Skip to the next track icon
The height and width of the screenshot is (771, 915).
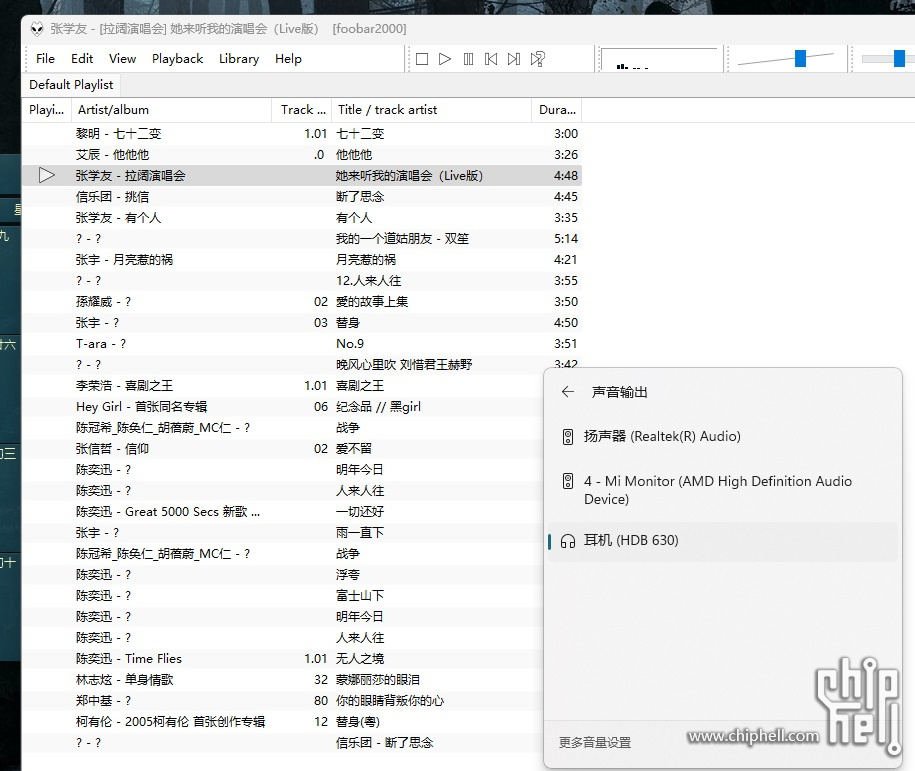click(513, 59)
